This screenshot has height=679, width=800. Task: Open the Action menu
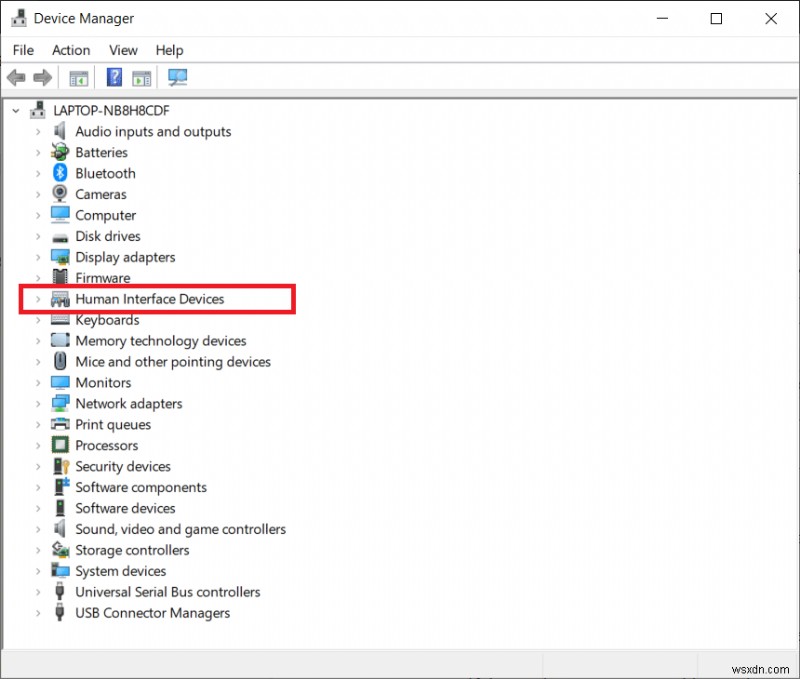tap(71, 50)
